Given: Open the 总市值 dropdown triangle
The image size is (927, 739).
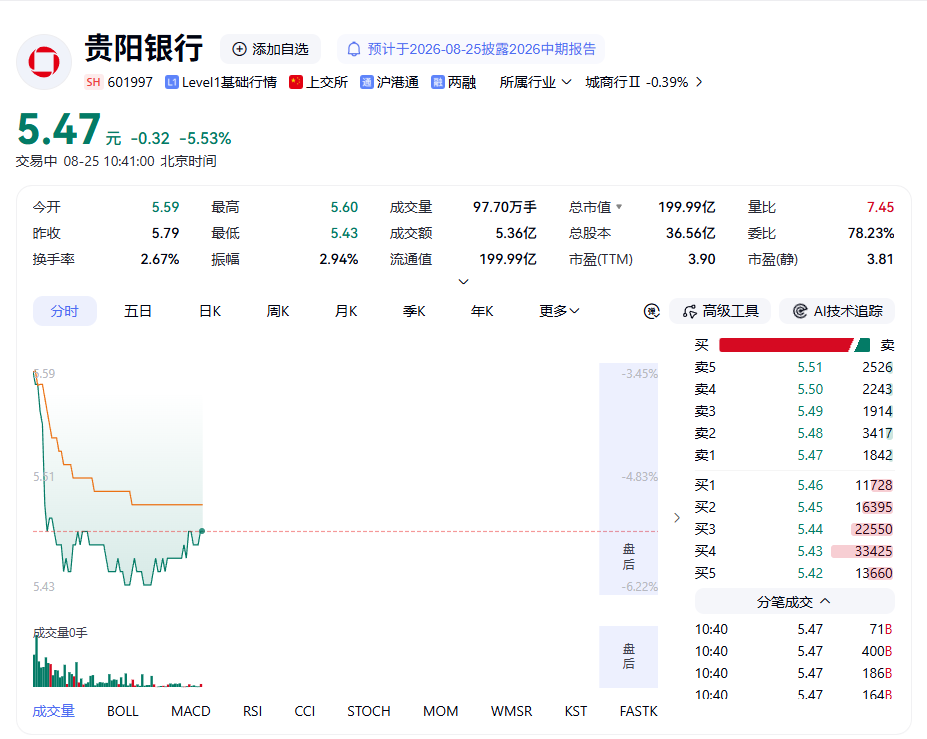Looking at the screenshot, I should coord(619,207).
